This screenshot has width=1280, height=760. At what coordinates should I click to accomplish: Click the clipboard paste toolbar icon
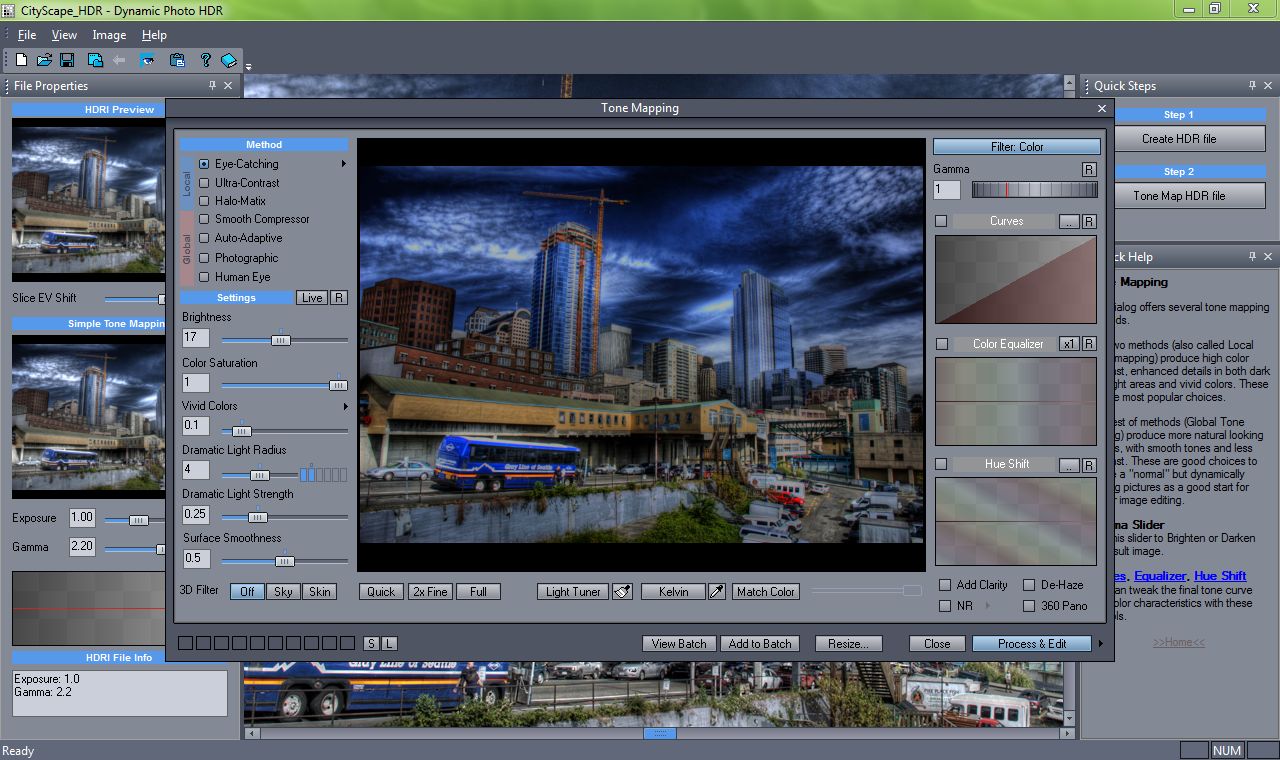tap(177, 59)
